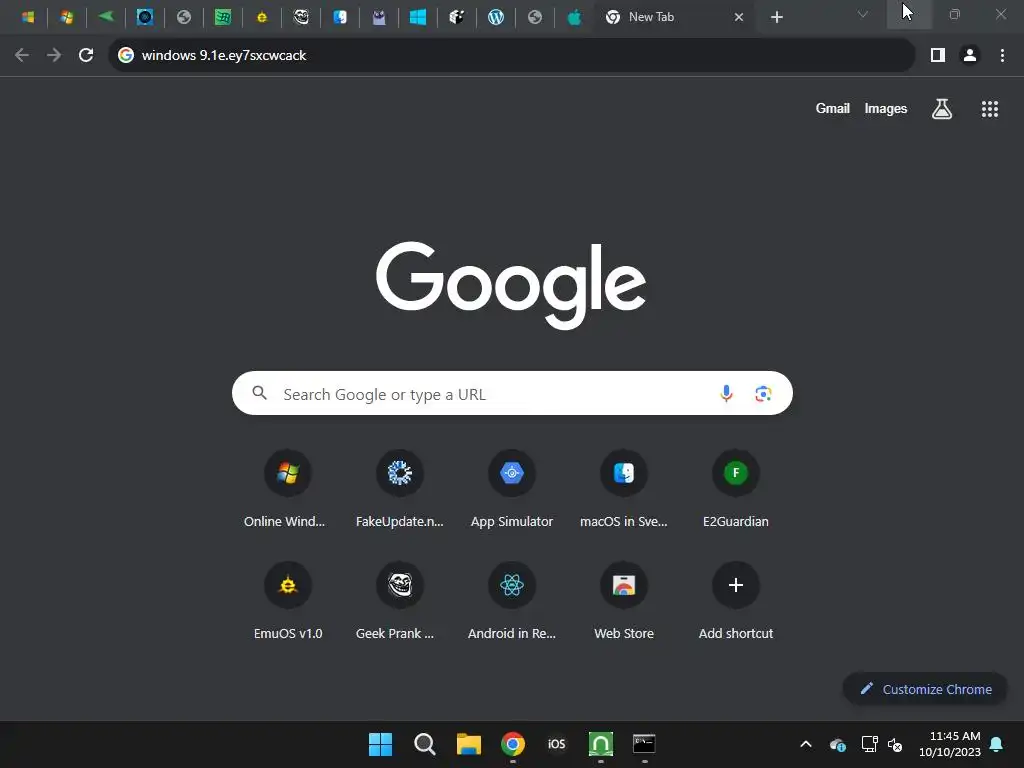1024x768 pixels.
Task: Open the cyan Windows 10 logo tab
Action: coord(418,17)
